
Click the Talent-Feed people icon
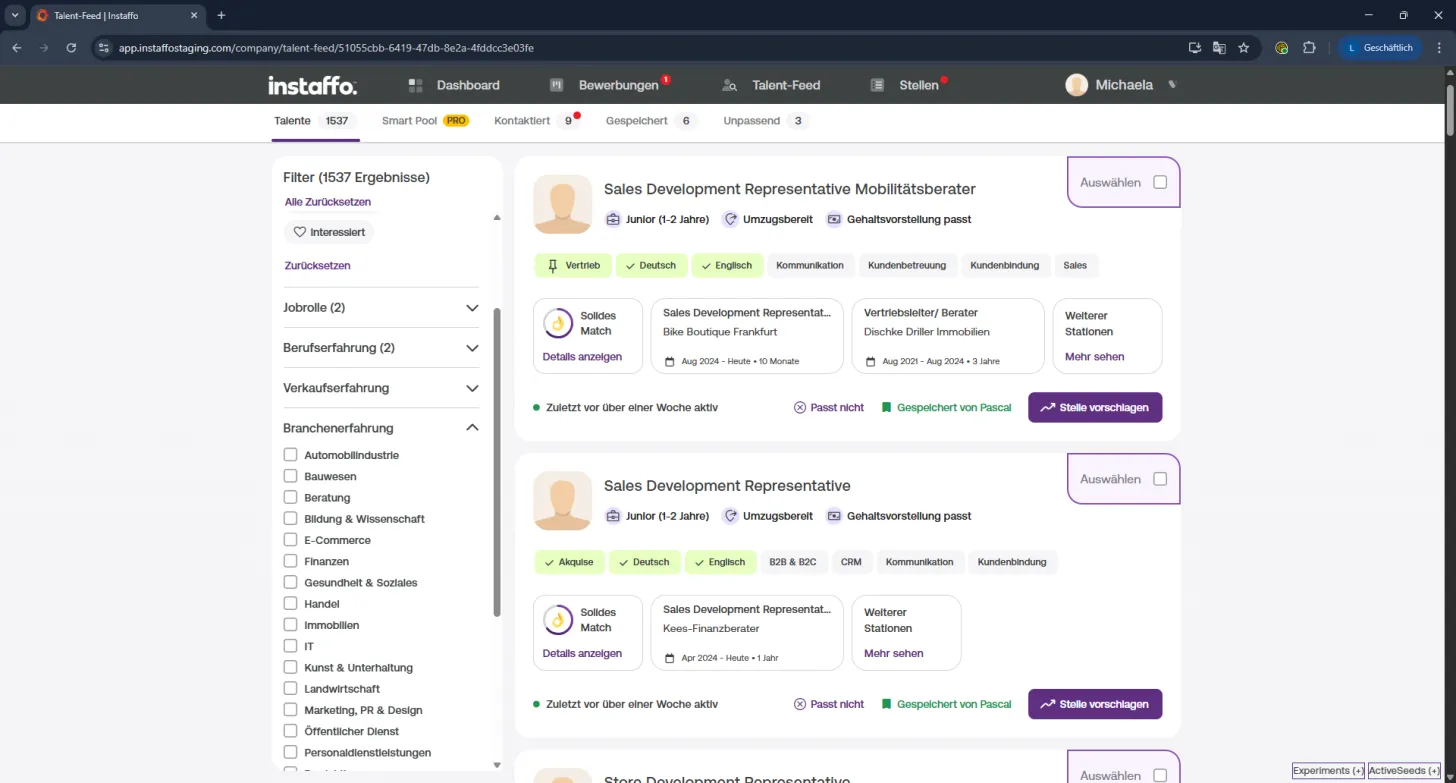(x=730, y=85)
